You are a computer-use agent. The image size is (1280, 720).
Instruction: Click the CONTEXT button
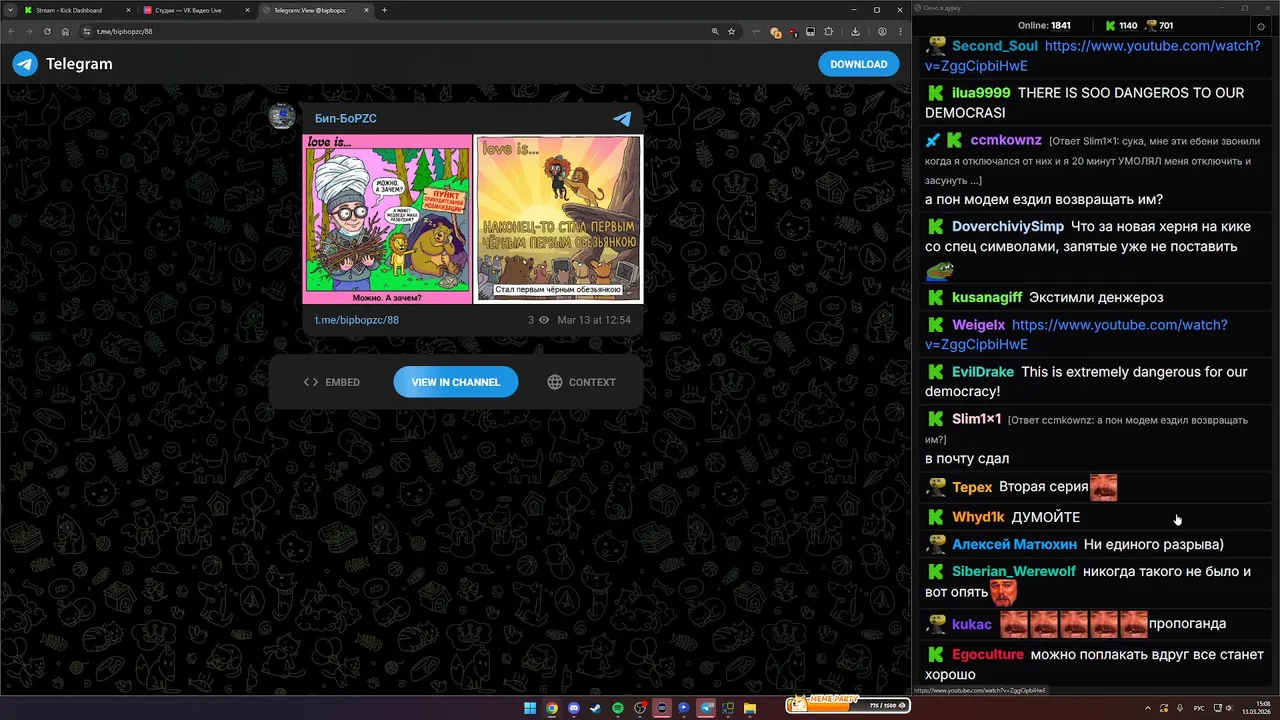[582, 382]
